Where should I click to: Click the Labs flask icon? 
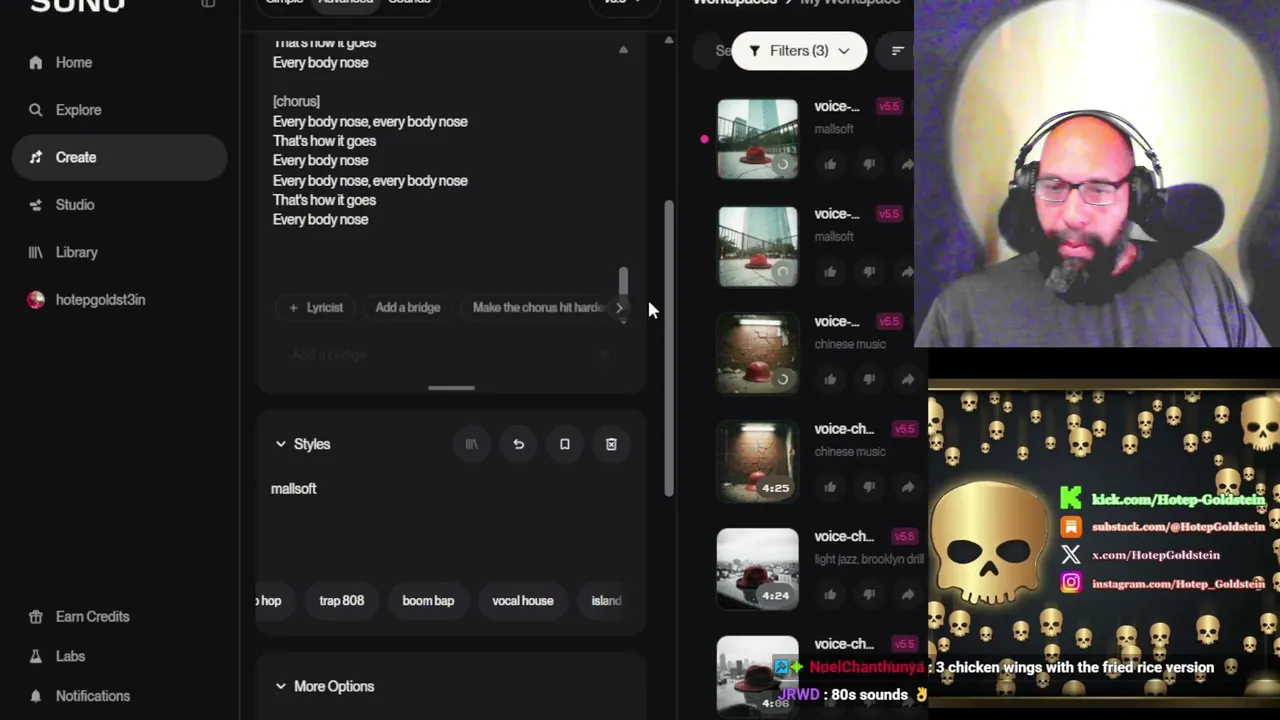coord(36,656)
